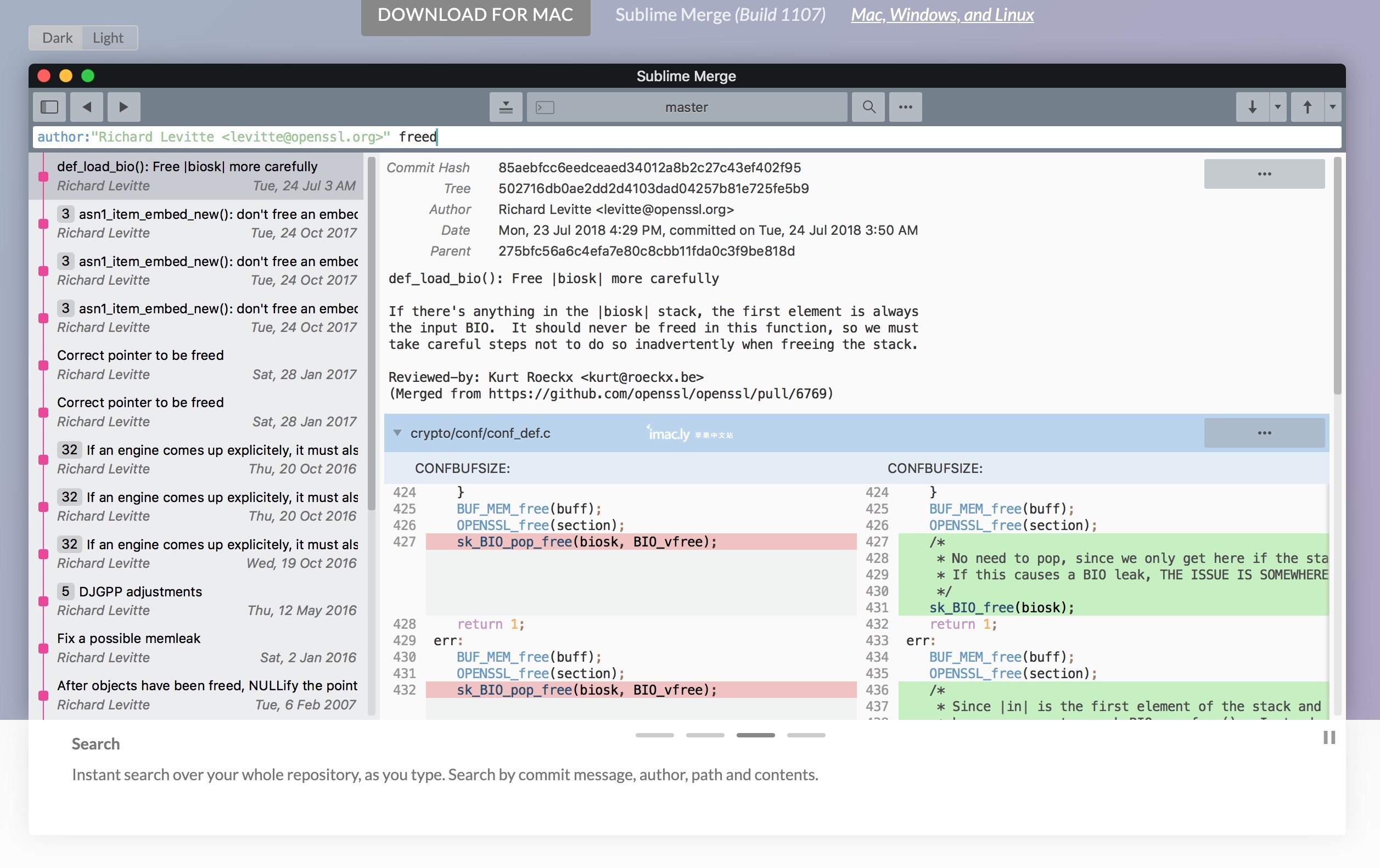The width and height of the screenshot is (1380, 868).
Task: Open the parent commit 275bfc56a6c4efa7 hash
Action: (x=647, y=251)
